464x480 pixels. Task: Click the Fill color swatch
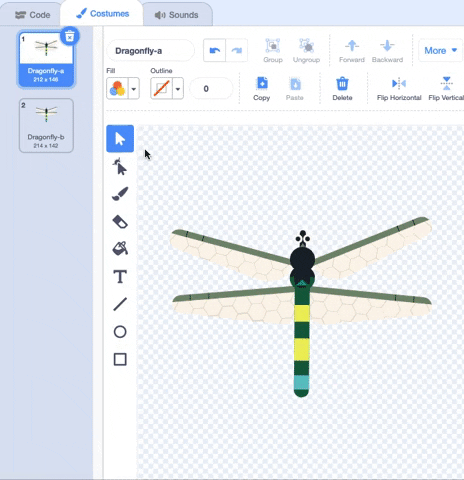point(117,89)
